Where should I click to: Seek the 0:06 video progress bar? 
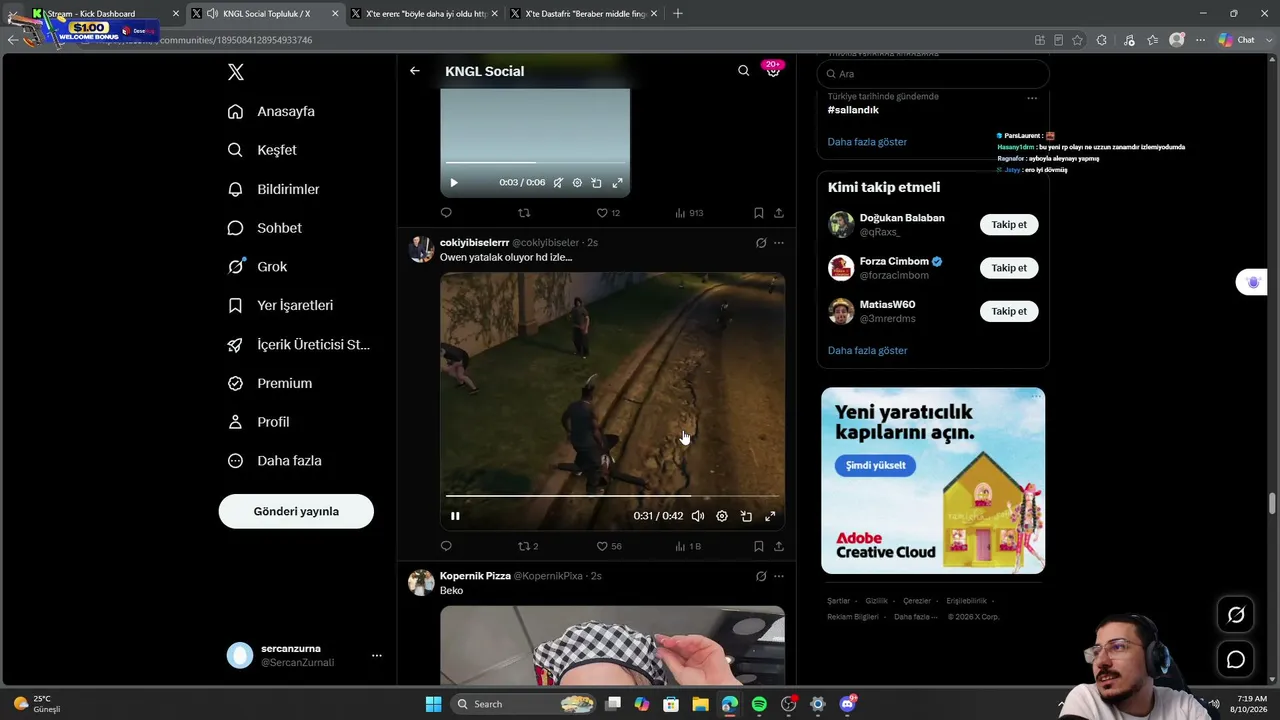[x=535, y=163]
